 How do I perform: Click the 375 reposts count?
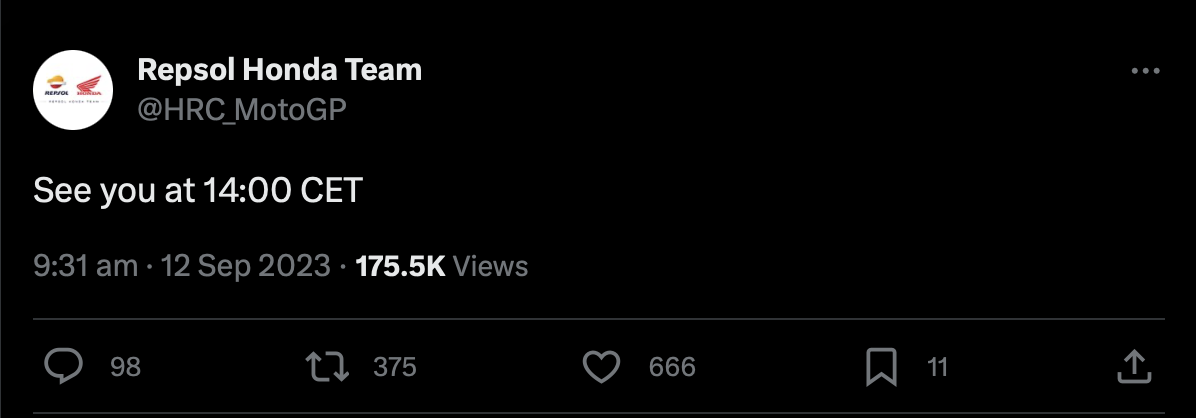pos(394,368)
